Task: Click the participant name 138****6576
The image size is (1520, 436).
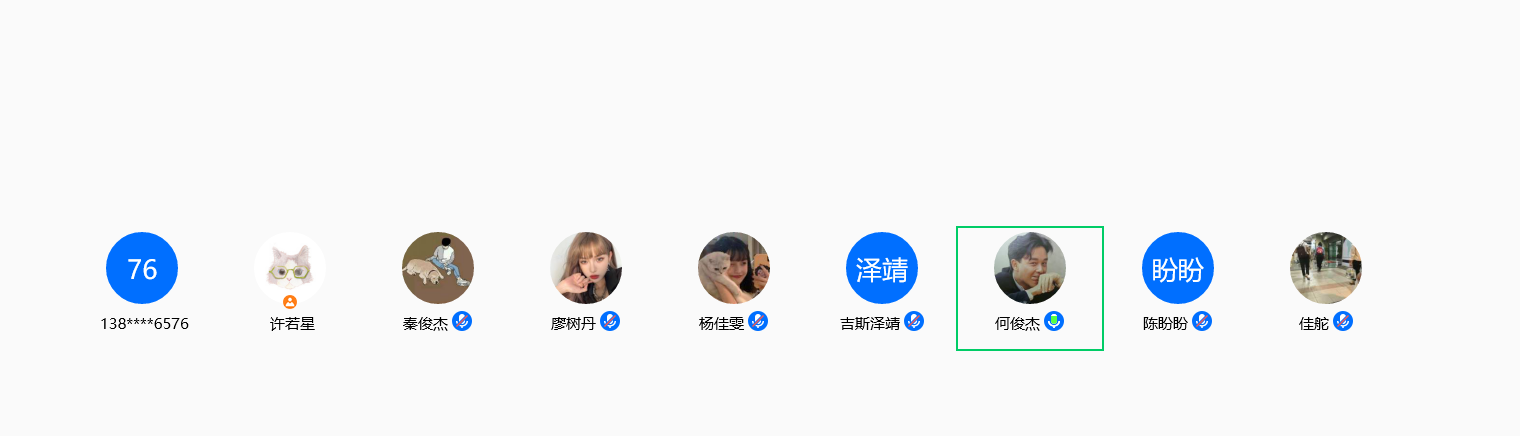Action: [x=145, y=324]
